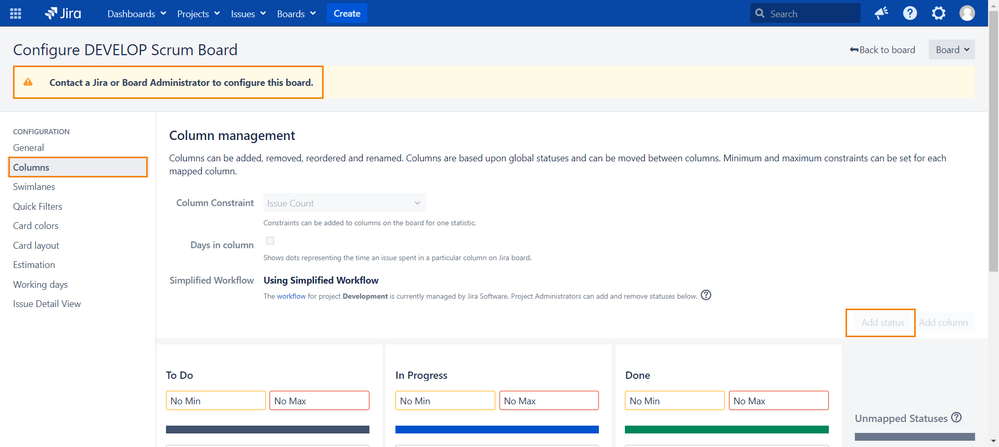Open Working days configuration

coord(40,285)
